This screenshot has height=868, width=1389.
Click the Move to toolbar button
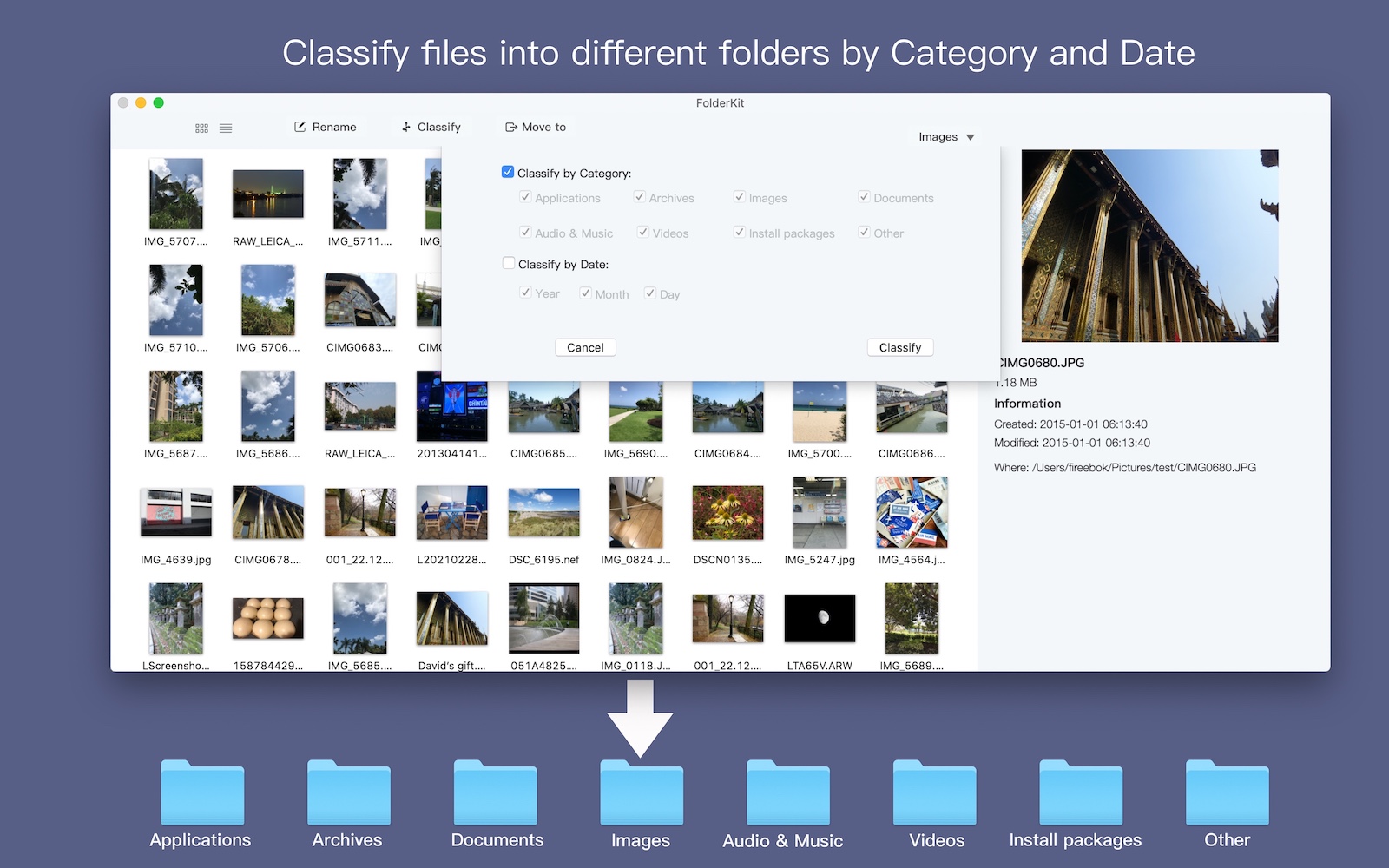[536, 127]
